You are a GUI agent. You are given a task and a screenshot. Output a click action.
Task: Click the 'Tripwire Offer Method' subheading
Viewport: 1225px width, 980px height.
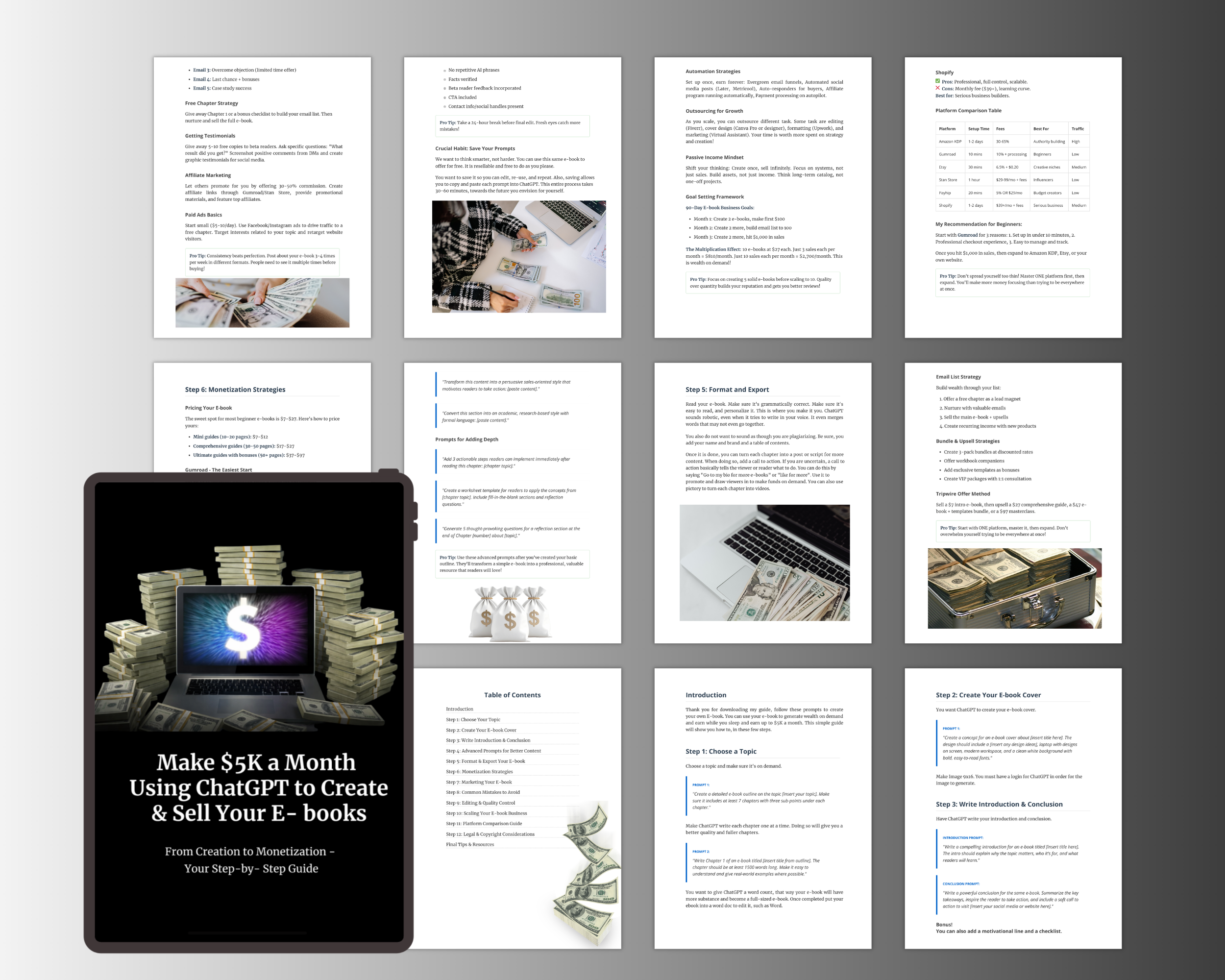point(962,494)
